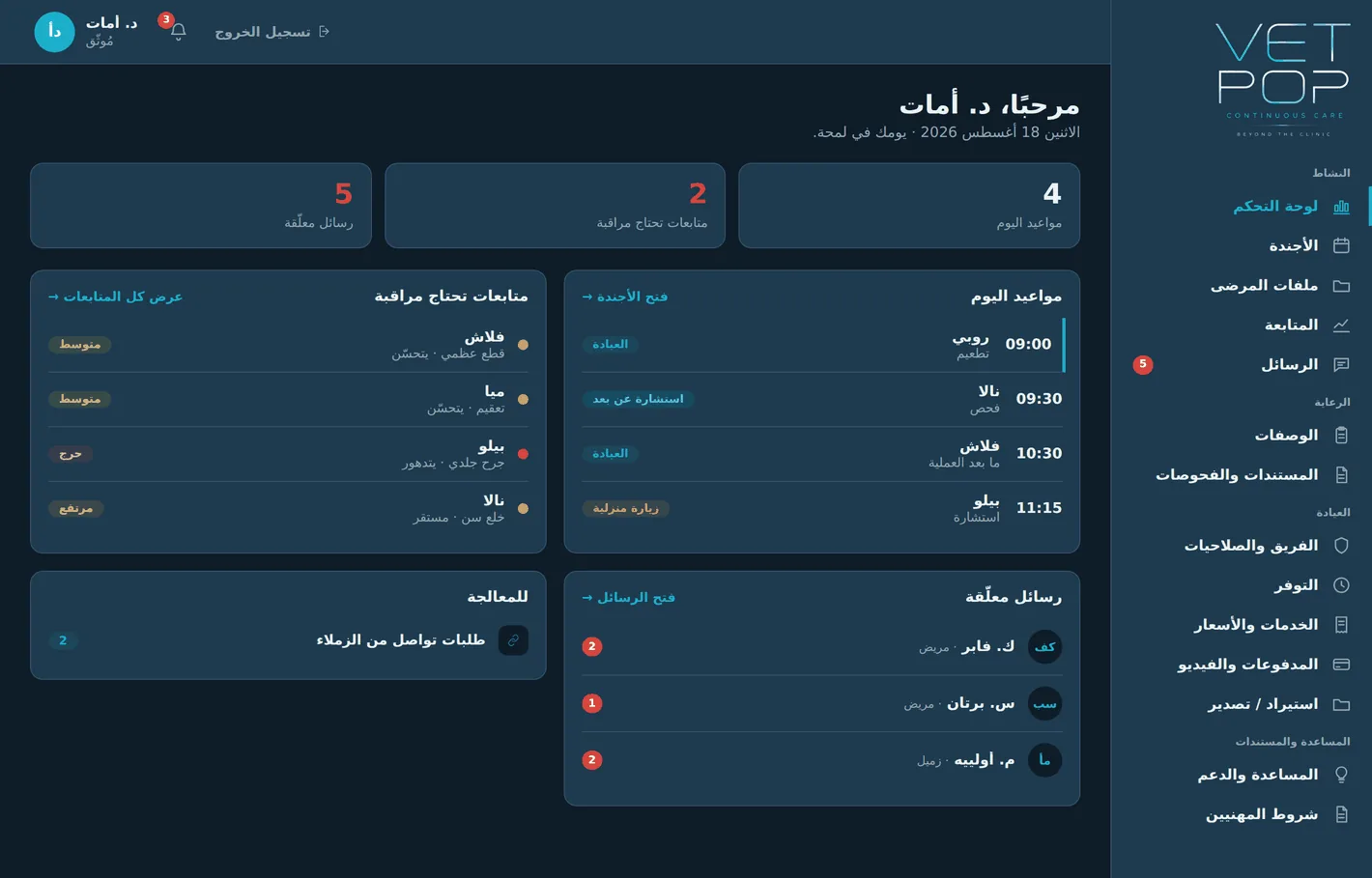
Task: Click the user avatar circle دأ
Action: [x=54, y=32]
